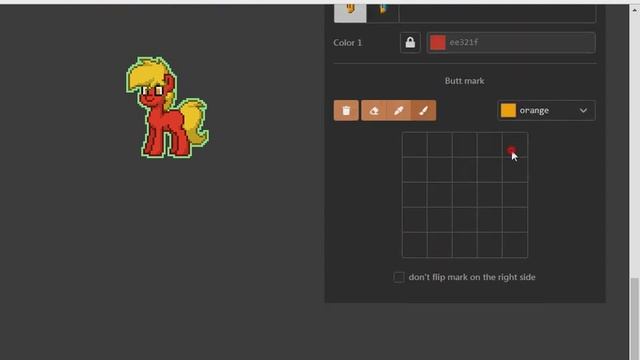
Task: Click the "Color 1" label
Action: 347,43
